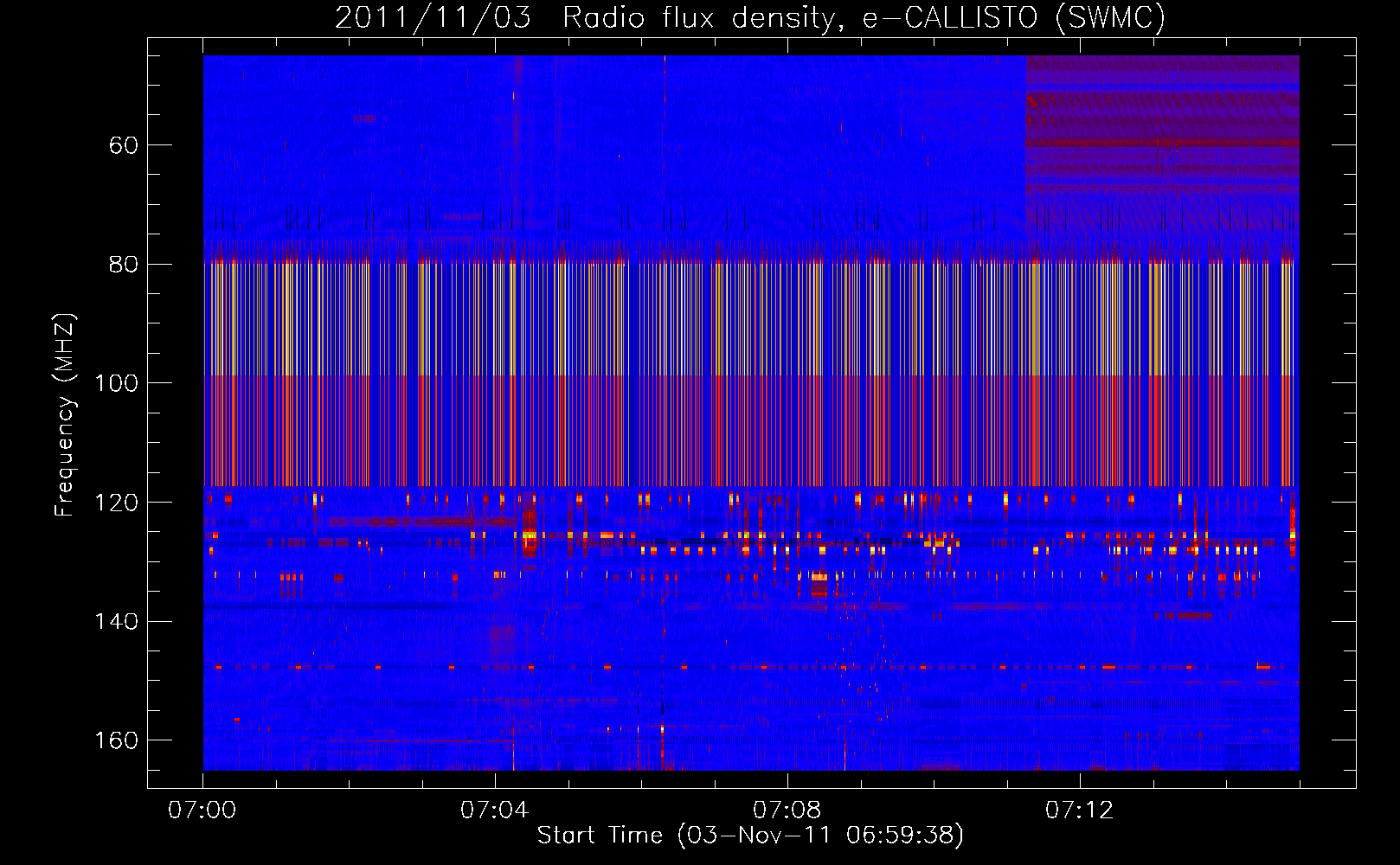
Task: Click the 'Start Time (03-Nov-11 06:59:38)' label
Action: (x=750, y=836)
